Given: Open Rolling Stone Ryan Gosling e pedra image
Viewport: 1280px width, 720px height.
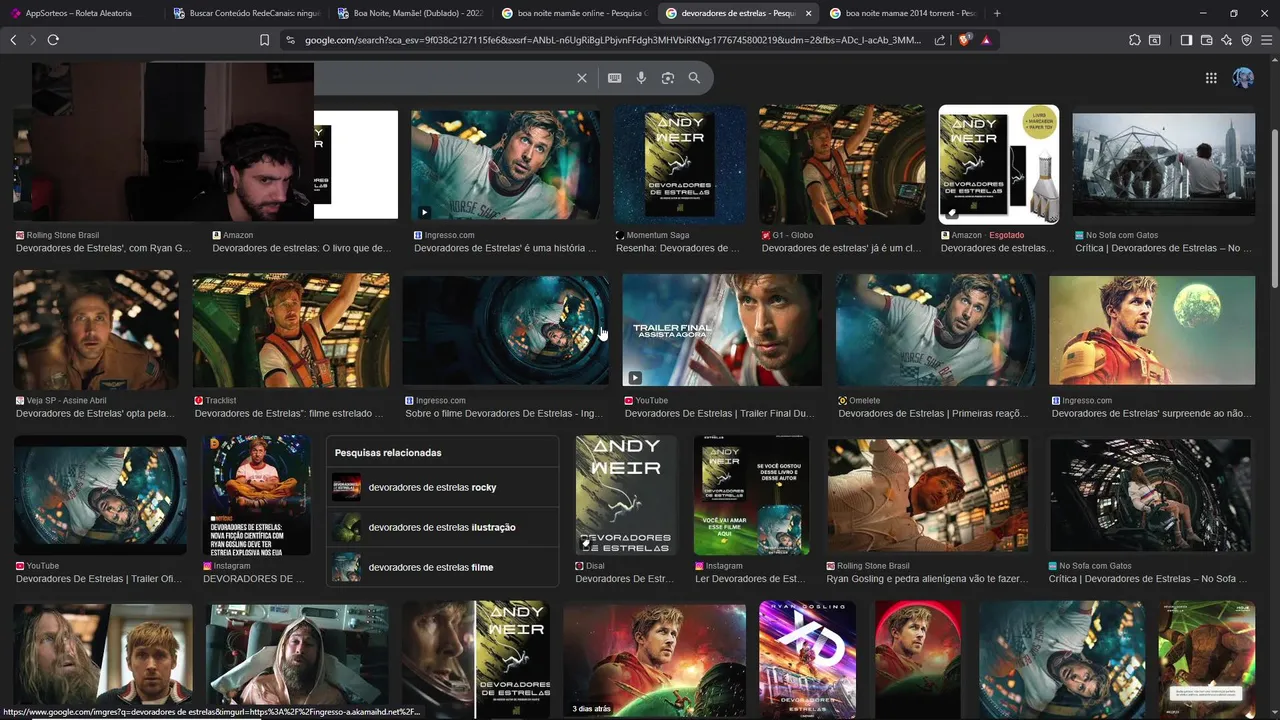Looking at the screenshot, I should pyautogui.click(x=928, y=495).
